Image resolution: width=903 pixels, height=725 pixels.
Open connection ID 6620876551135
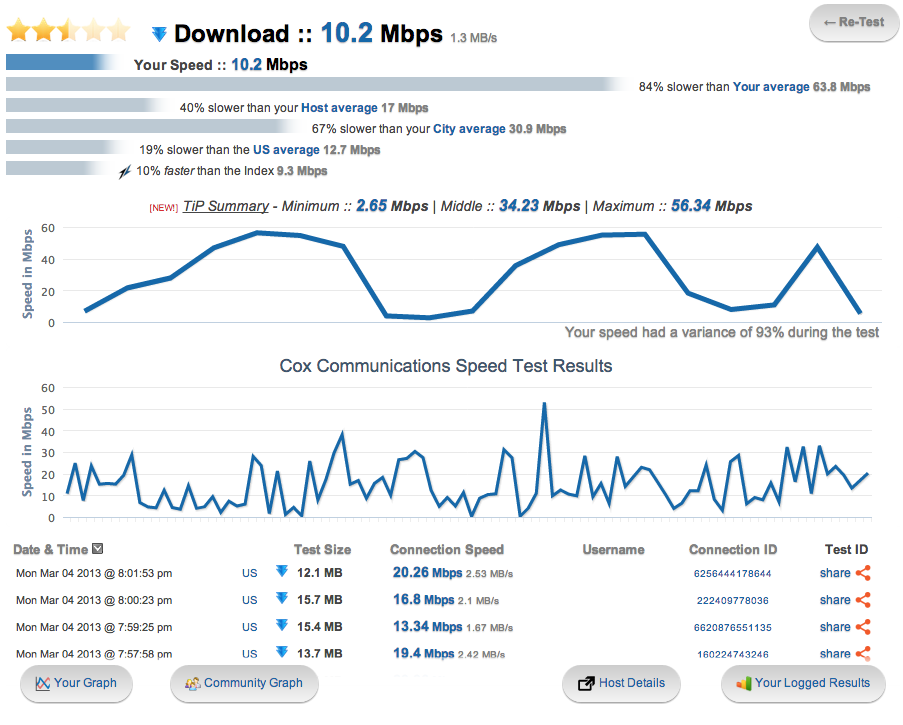tap(733, 628)
